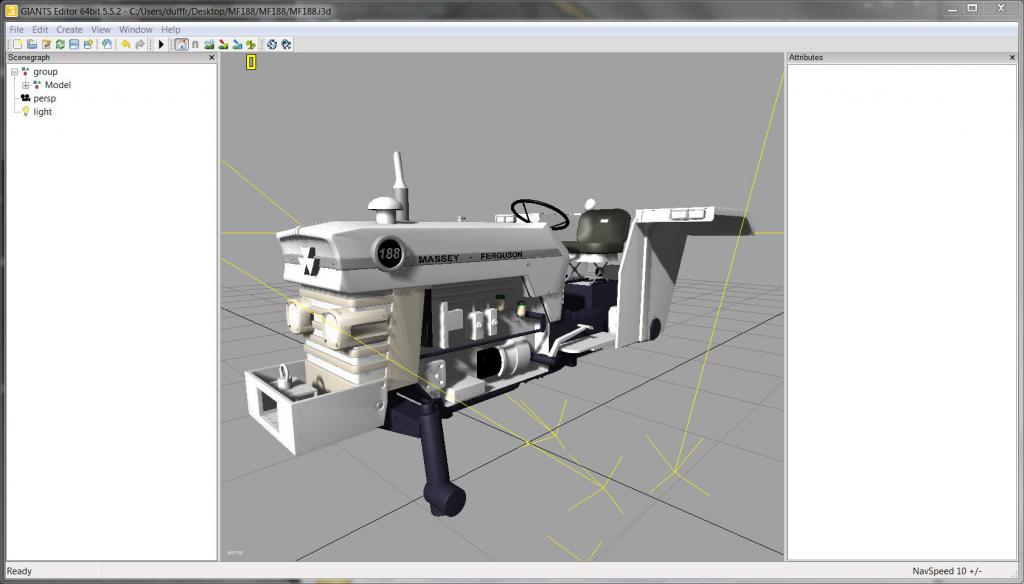
Task: Maximize the GIANTS Editor window
Action: tap(972, 8)
